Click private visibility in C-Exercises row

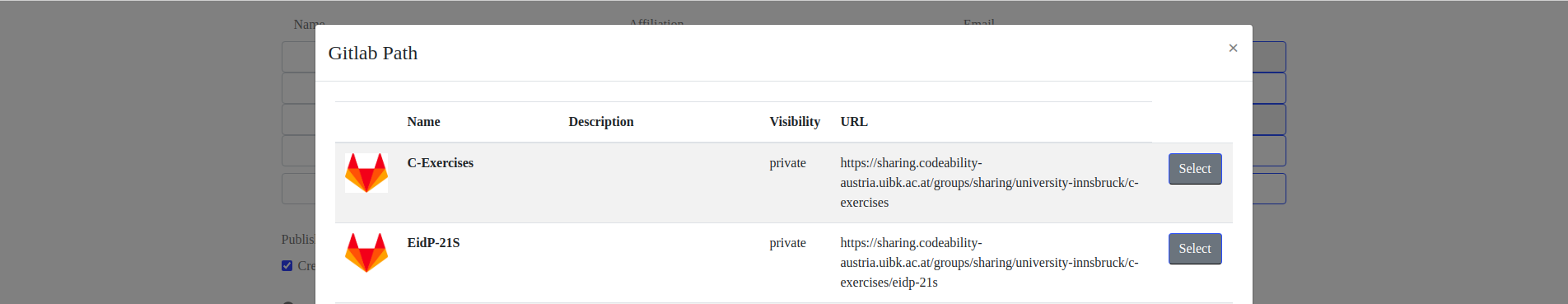point(788,163)
